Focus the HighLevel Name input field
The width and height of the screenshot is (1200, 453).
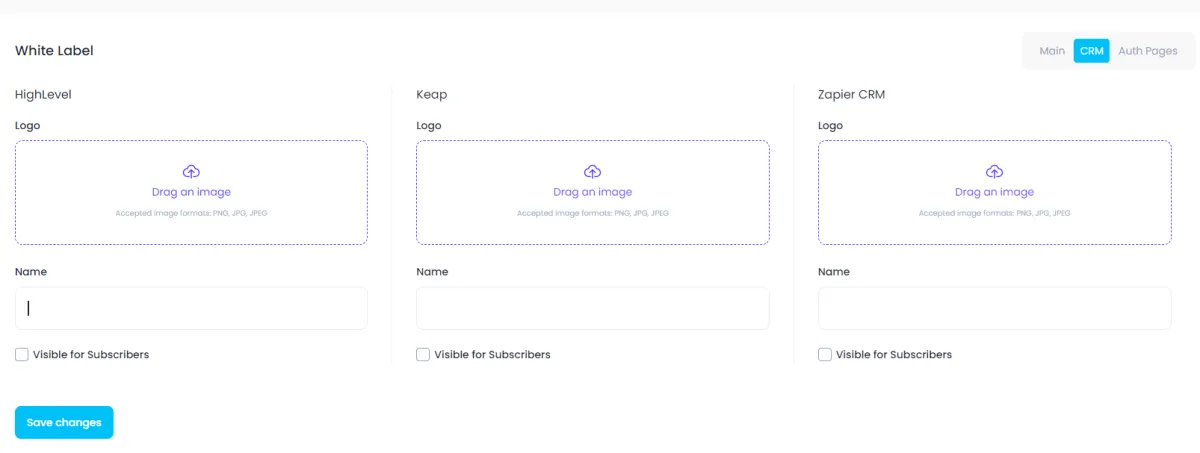[191, 309]
